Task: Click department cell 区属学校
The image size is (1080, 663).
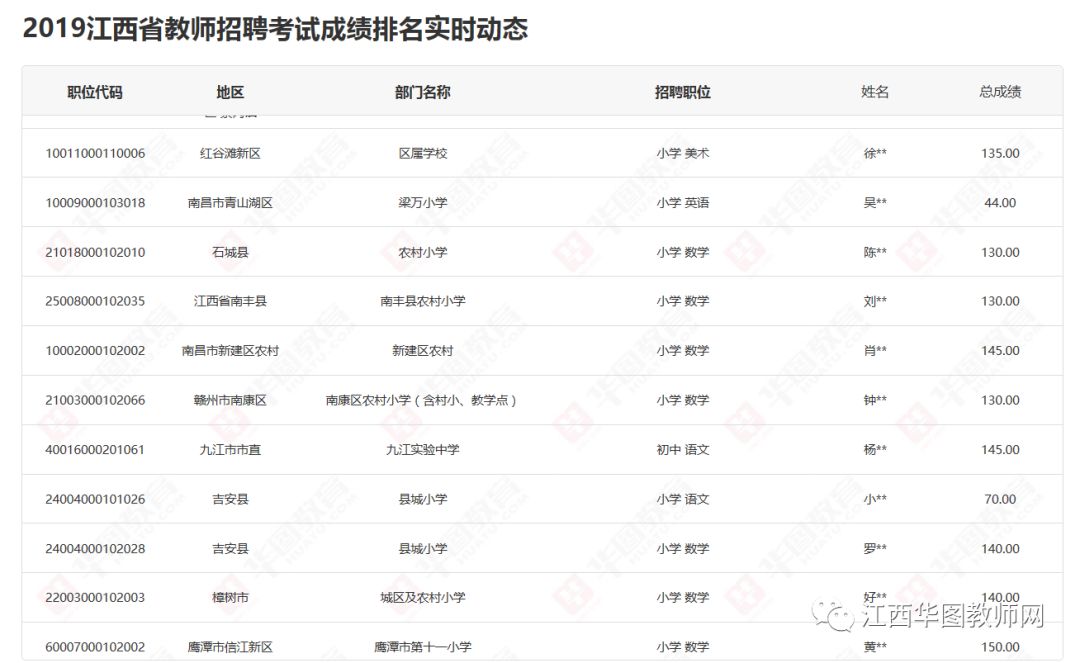Action: (422, 154)
